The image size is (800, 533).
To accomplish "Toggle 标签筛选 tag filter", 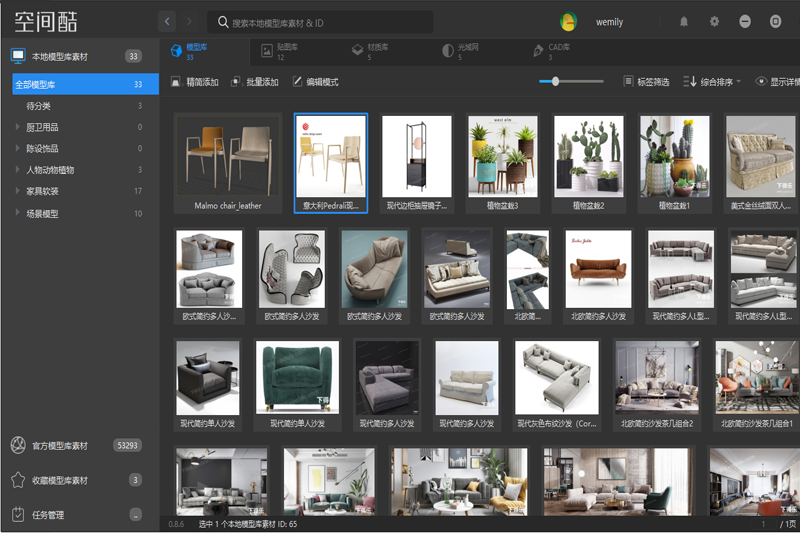I will pos(647,82).
